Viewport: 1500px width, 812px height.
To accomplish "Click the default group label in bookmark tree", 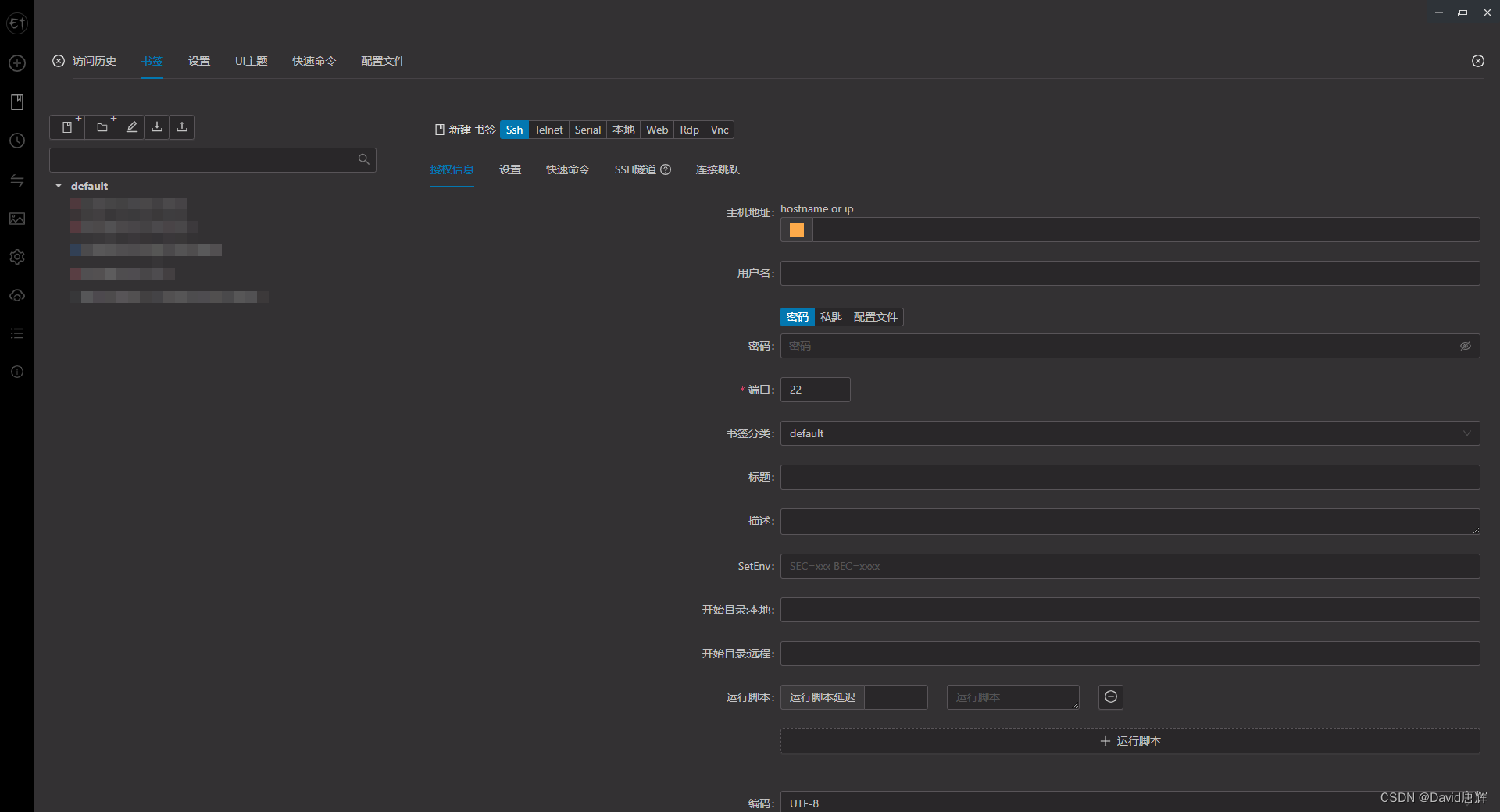I will (89, 186).
